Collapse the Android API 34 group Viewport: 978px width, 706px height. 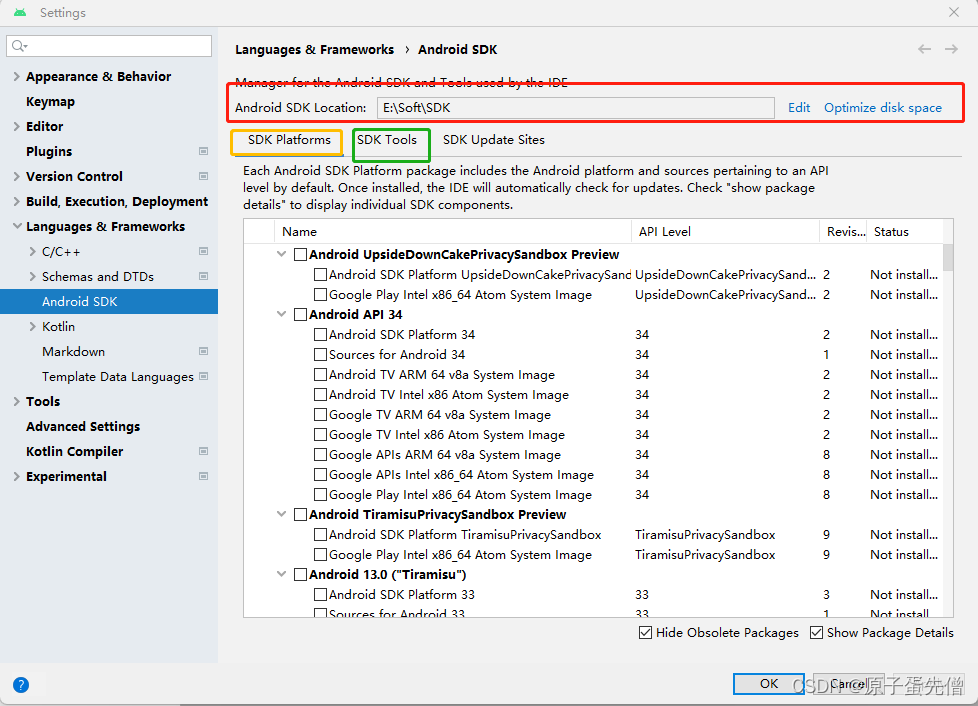pyautogui.click(x=281, y=314)
